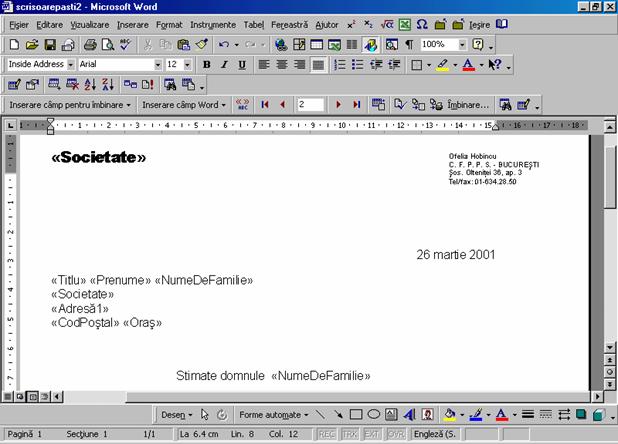This screenshot has height=444, width=618.
Task: Toggle Italic formatting
Action: click(x=224, y=65)
